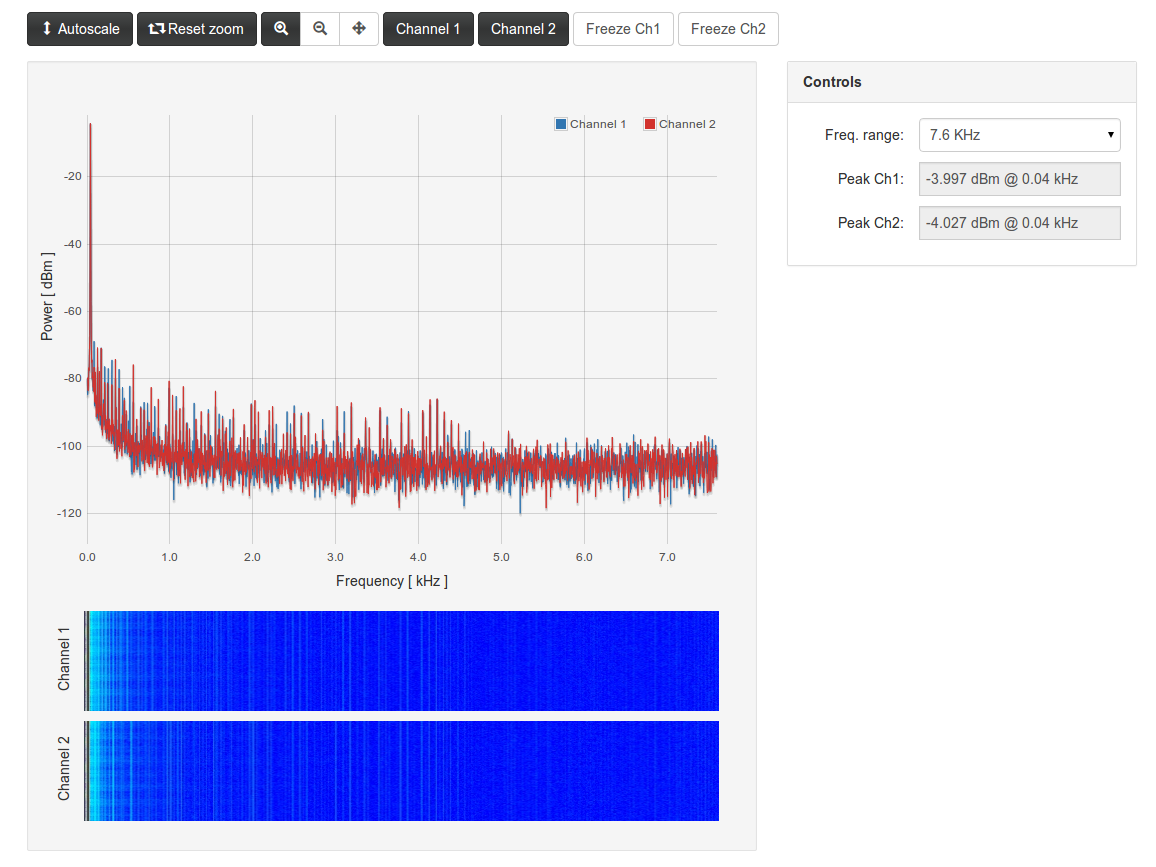Screen dimensions: 1156x867
Task: Toggle Channel 2 display off
Action: coord(523,29)
